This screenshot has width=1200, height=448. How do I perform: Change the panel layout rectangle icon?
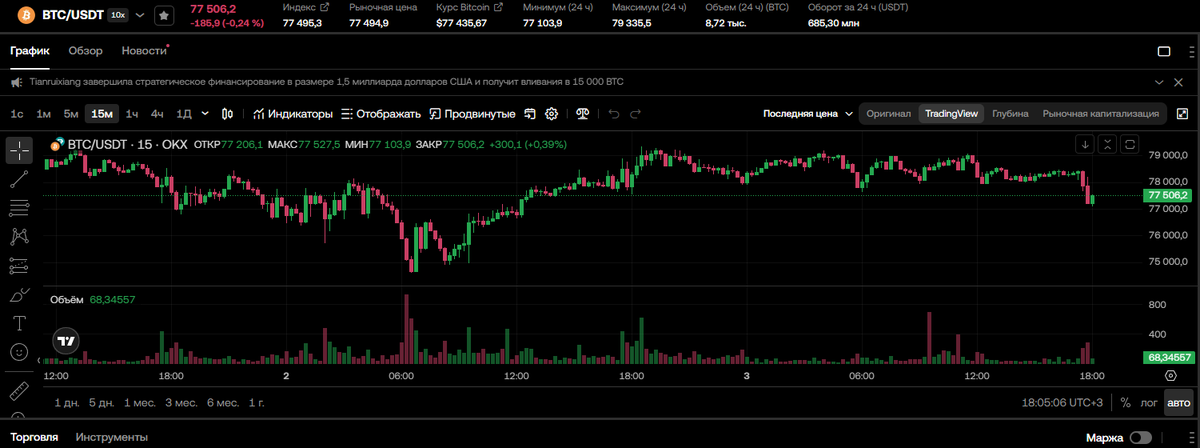(x=1164, y=52)
